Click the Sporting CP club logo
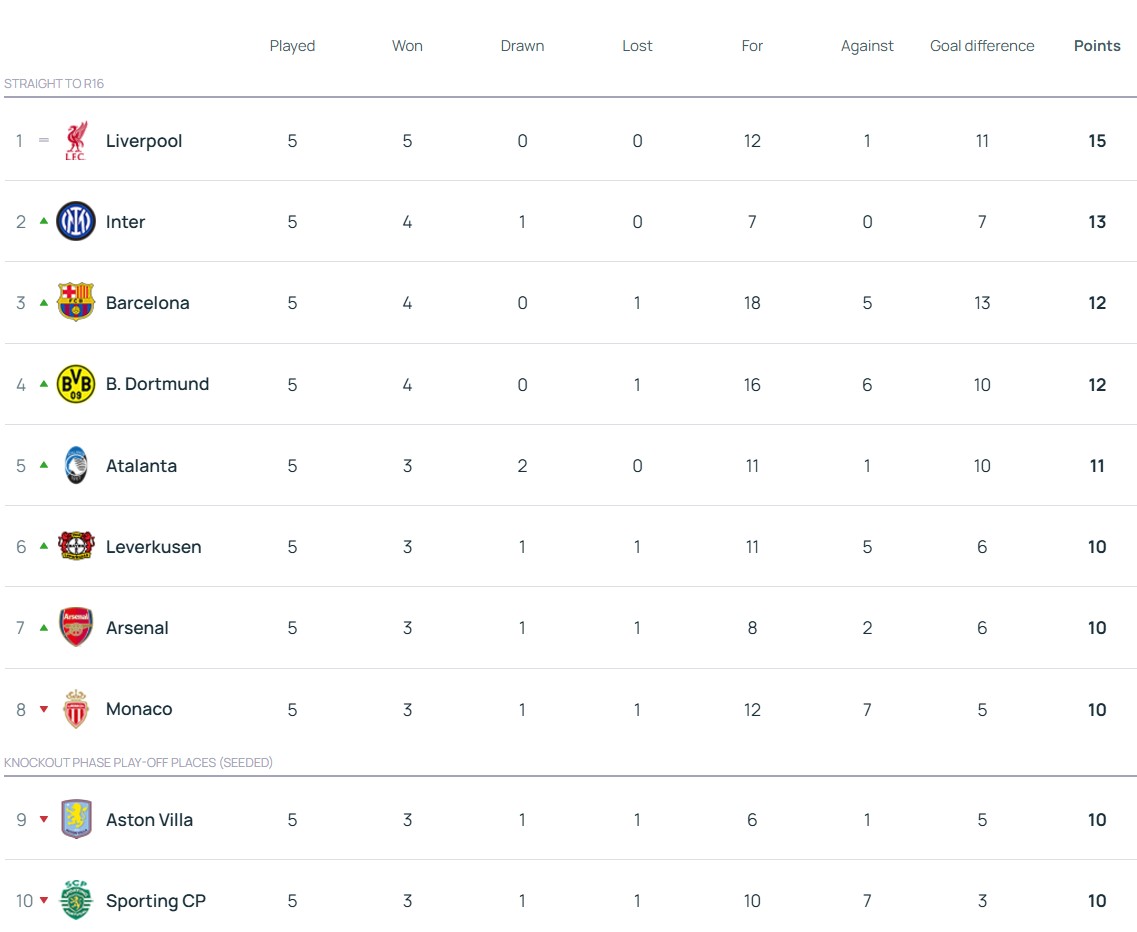This screenshot has width=1137, height=932. tap(76, 901)
